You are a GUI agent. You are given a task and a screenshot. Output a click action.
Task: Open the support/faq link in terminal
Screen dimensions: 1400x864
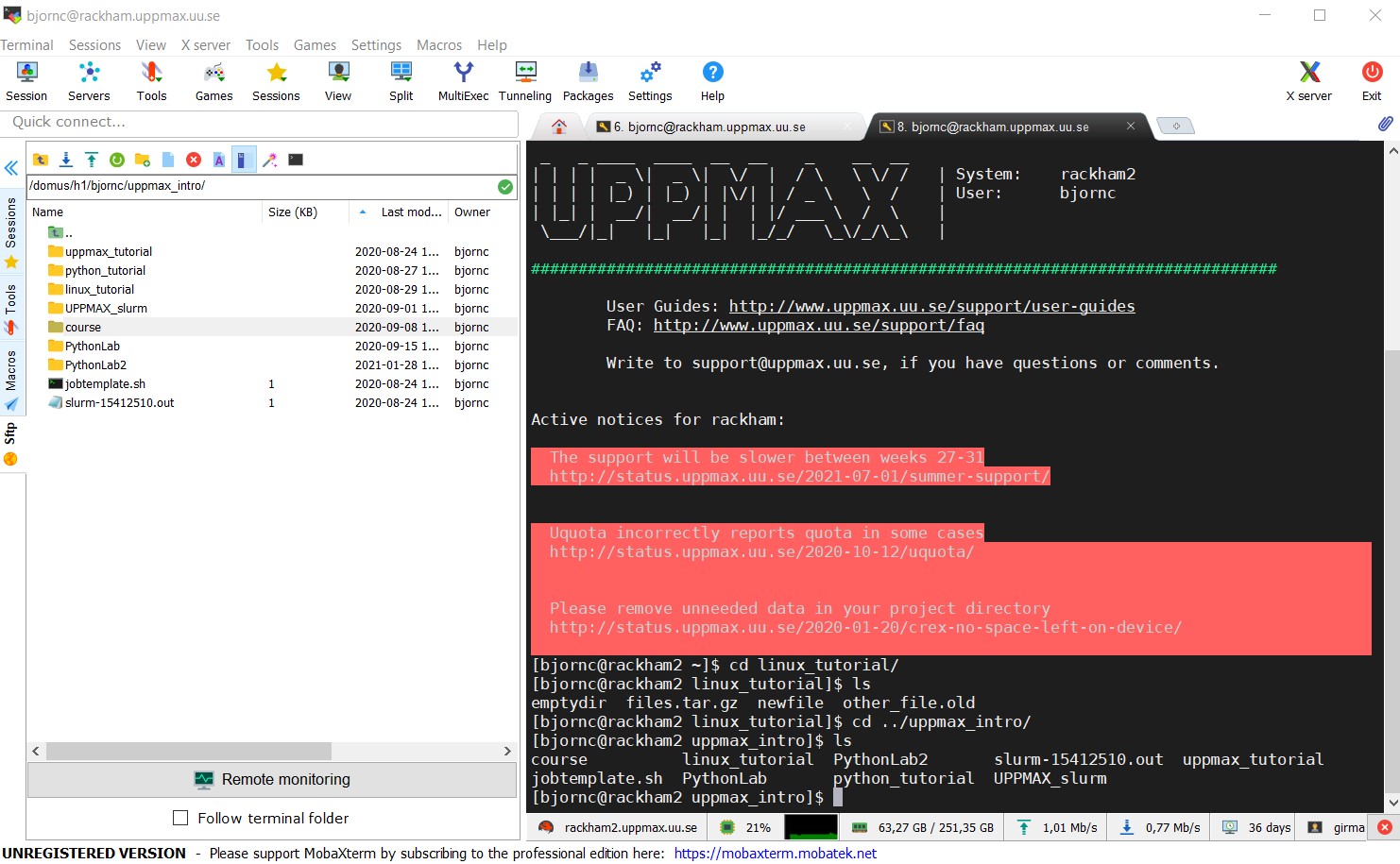818,325
